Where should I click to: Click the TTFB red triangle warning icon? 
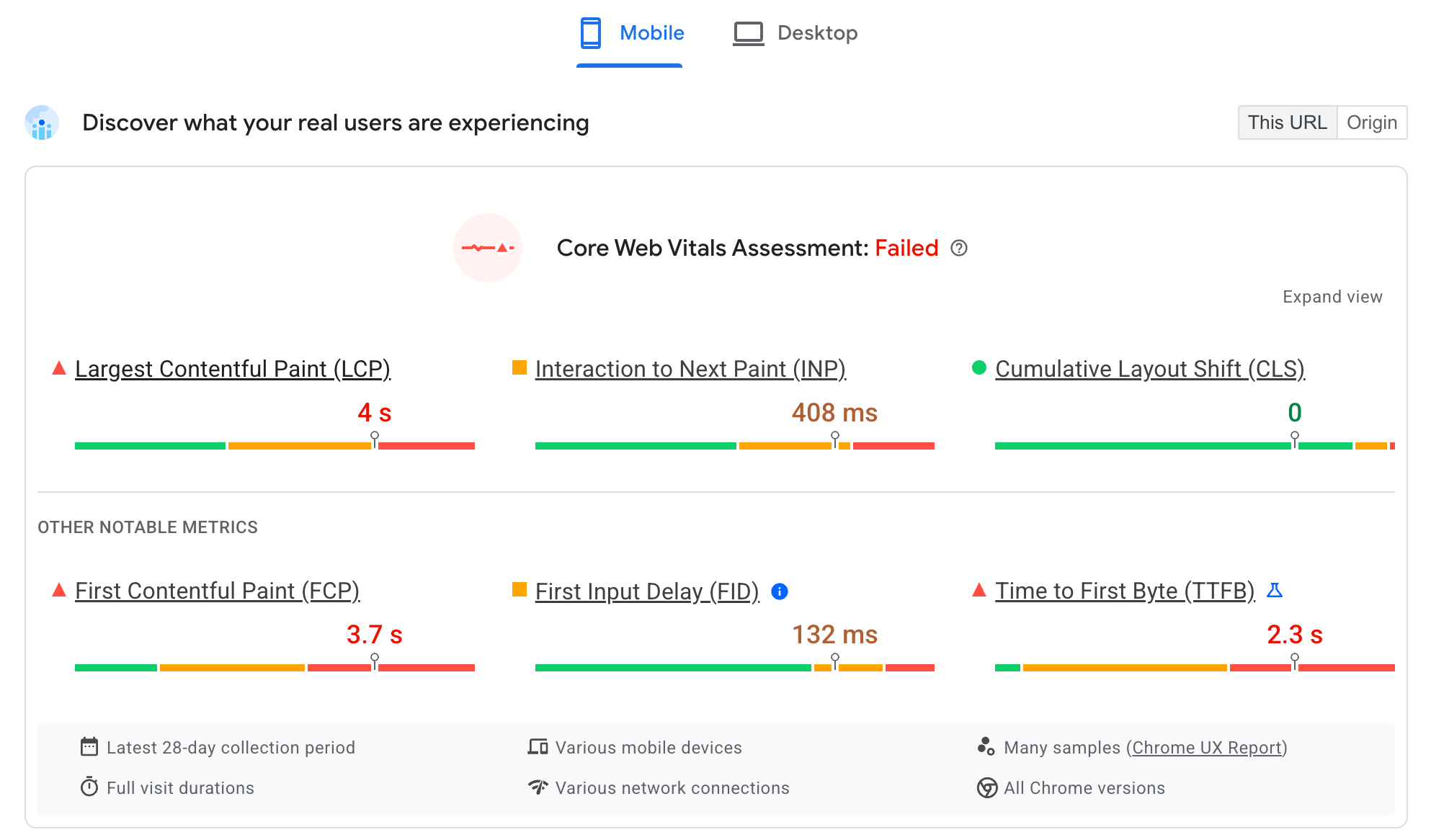pos(977,590)
